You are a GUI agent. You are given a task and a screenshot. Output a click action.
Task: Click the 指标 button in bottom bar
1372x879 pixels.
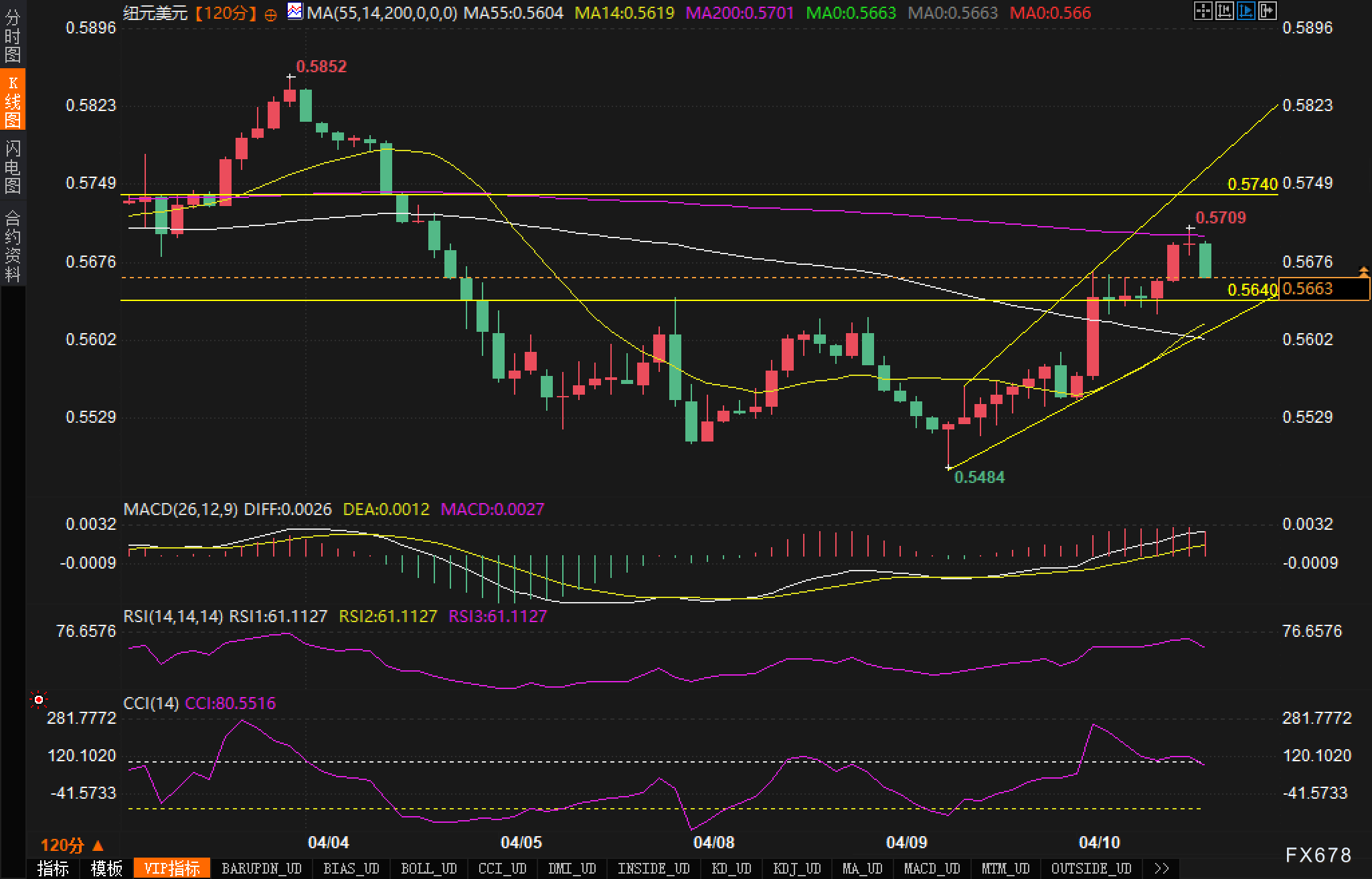point(53,868)
